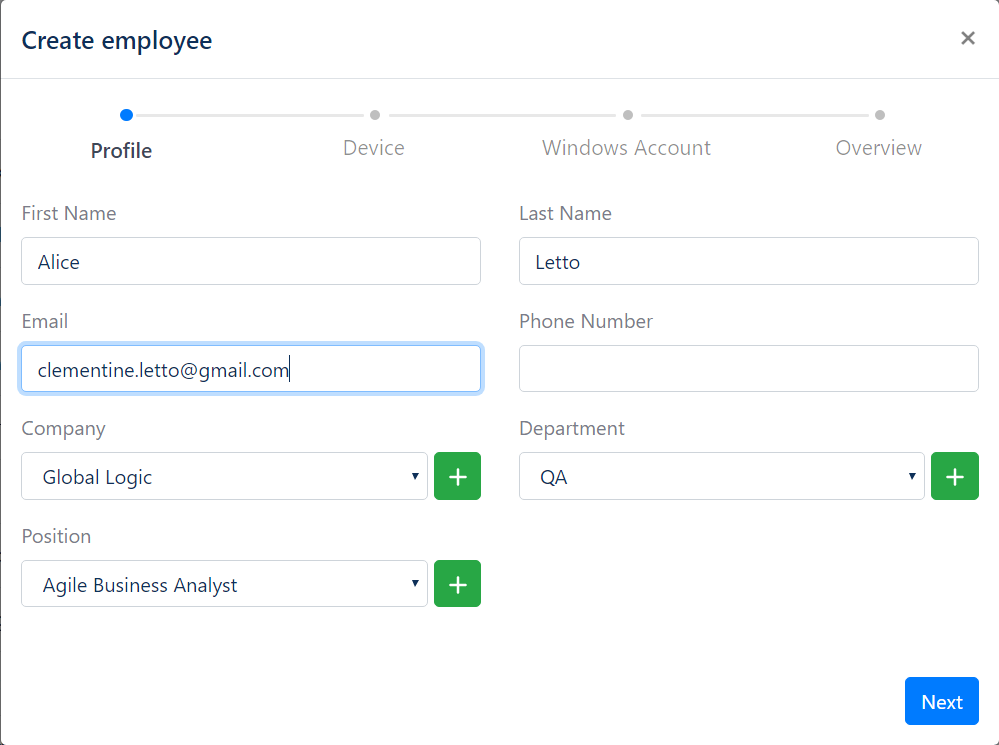Close the Create employee dialog
Screen dimensions: 999x745
[968, 38]
